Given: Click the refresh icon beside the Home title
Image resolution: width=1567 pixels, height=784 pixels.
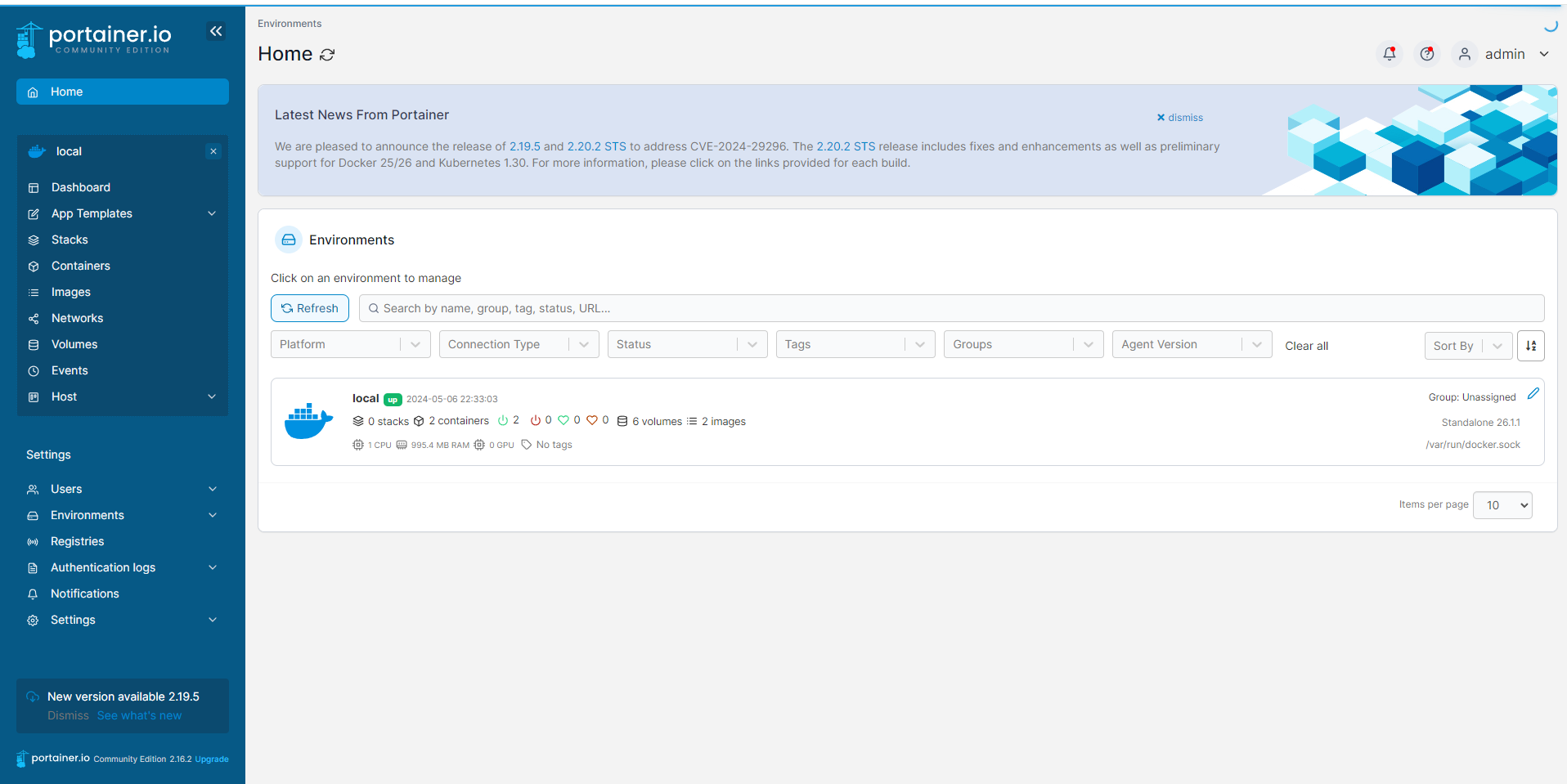Looking at the screenshot, I should click(x=327, y=55).
